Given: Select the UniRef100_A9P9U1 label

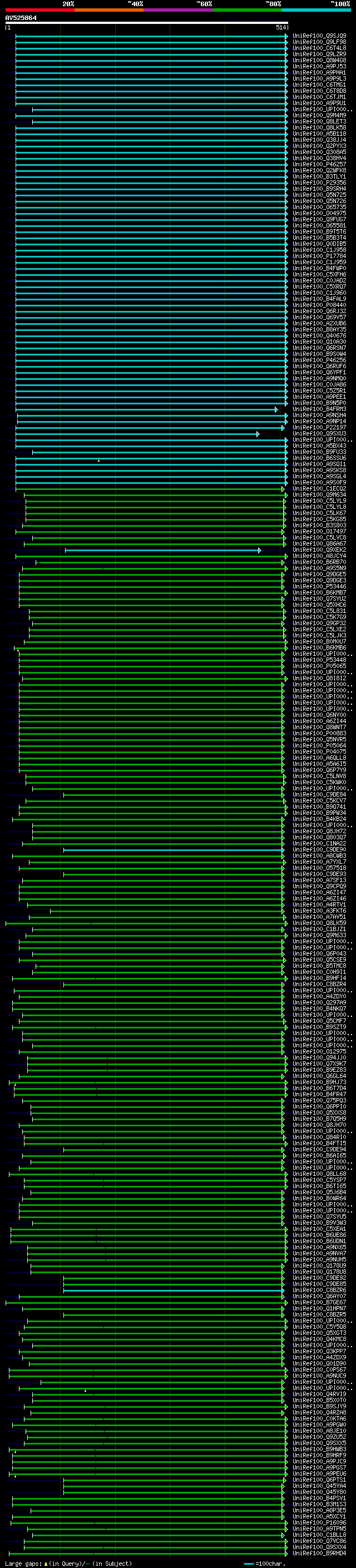Looking at the screenshot, I should (319, 103).
